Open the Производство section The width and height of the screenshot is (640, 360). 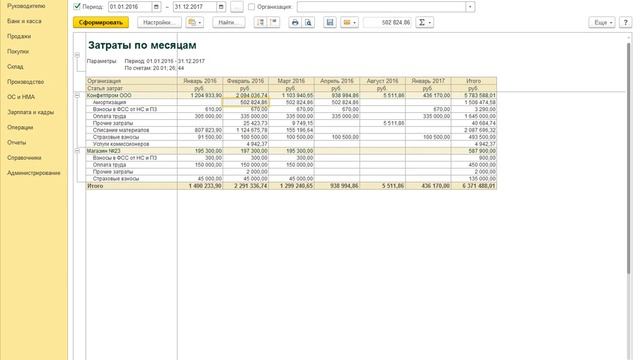[x=25, y=82]
